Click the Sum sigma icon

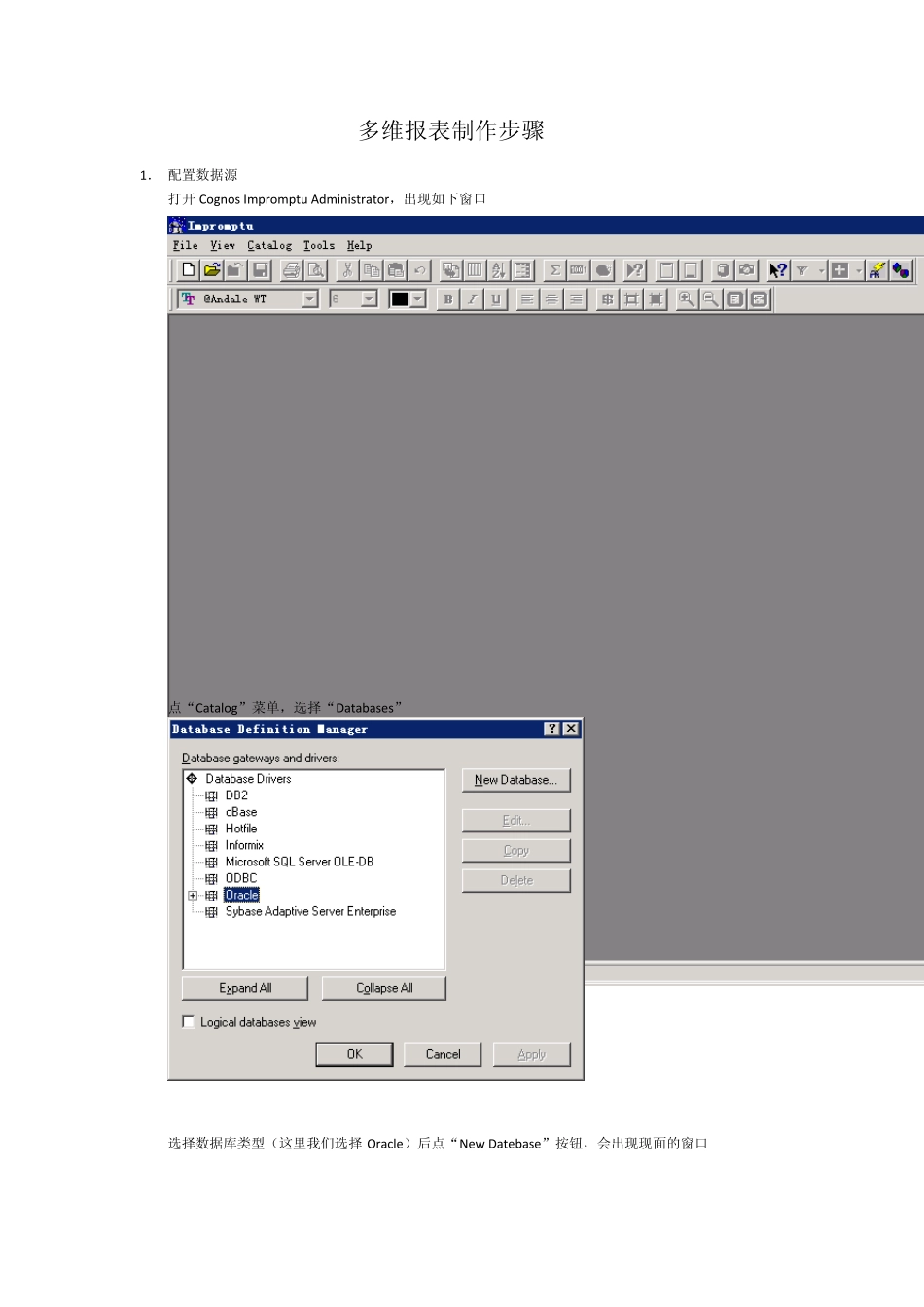[554, 270]
